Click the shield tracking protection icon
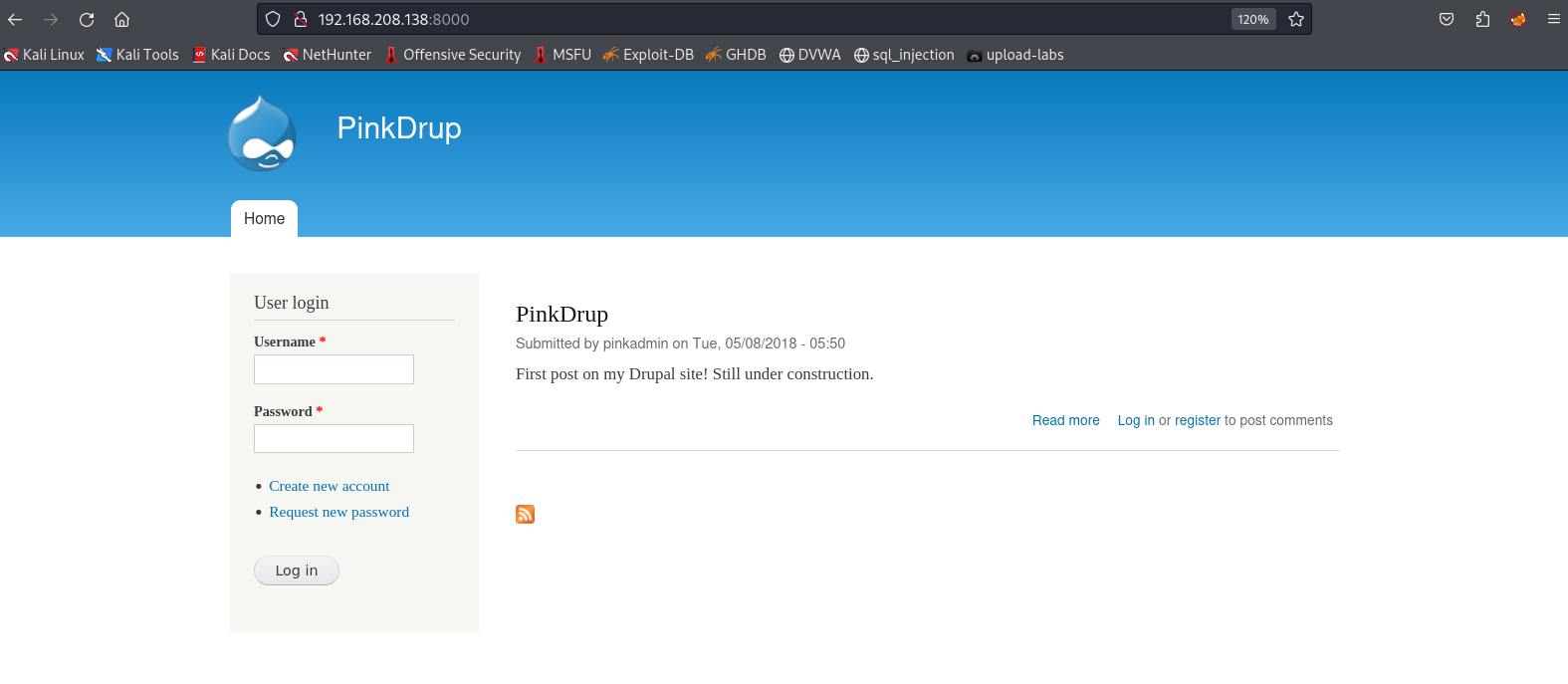The width and height of the screenshot is (1568, 684). coord(273,19)
